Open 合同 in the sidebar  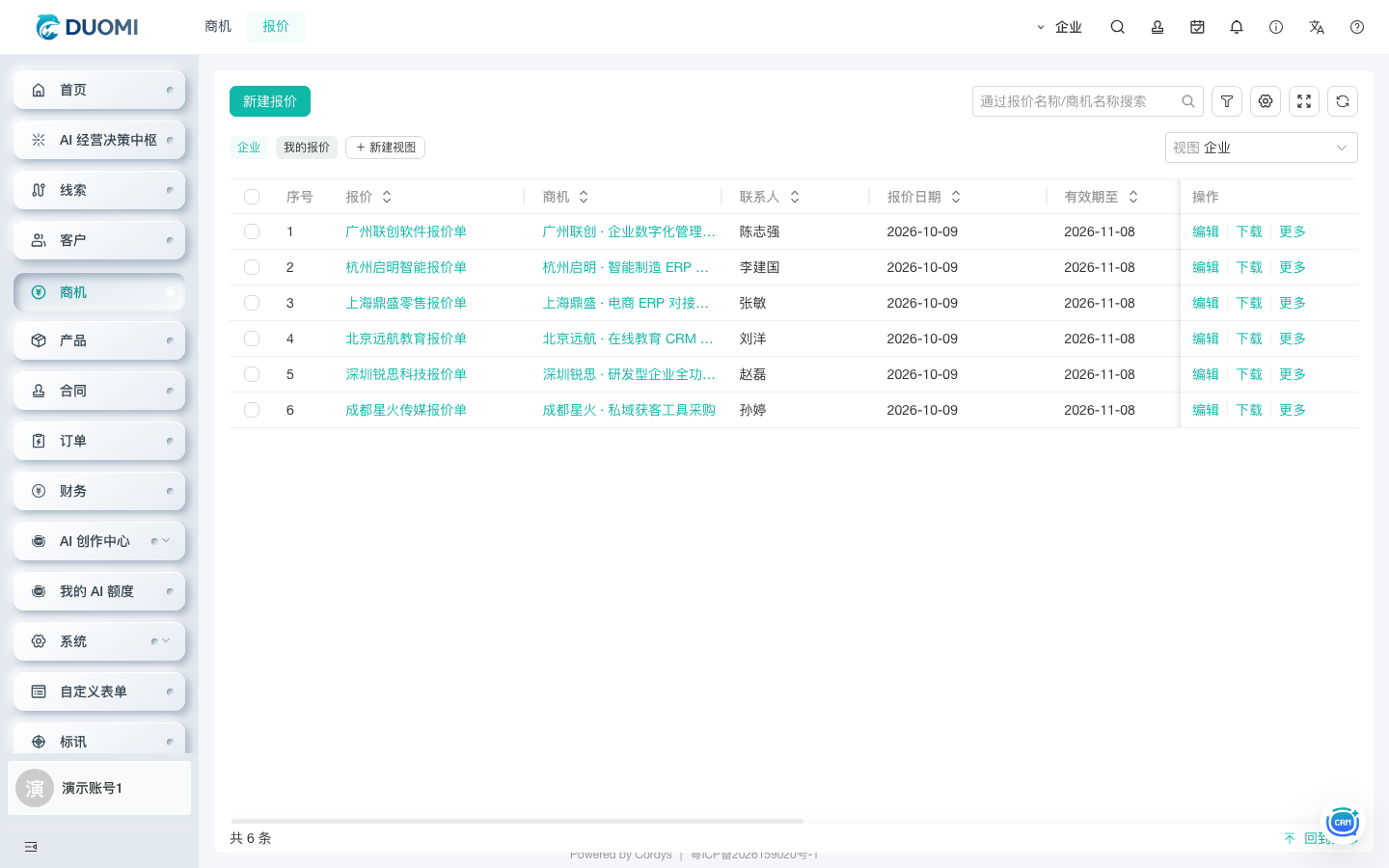tap(99, 391)
